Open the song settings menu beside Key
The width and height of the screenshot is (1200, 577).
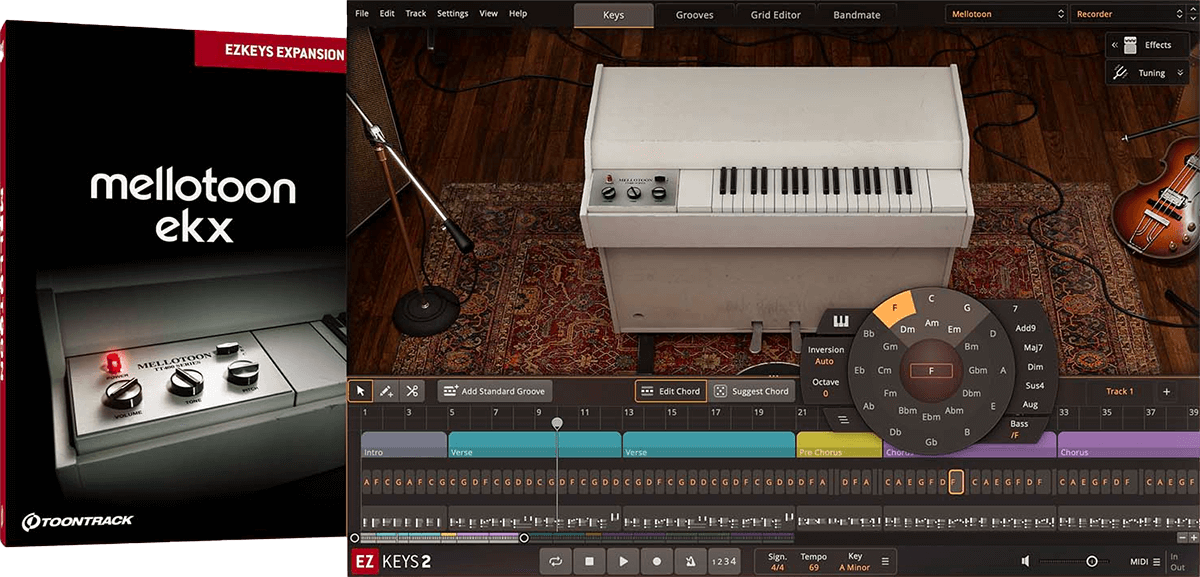pos(884,561)
